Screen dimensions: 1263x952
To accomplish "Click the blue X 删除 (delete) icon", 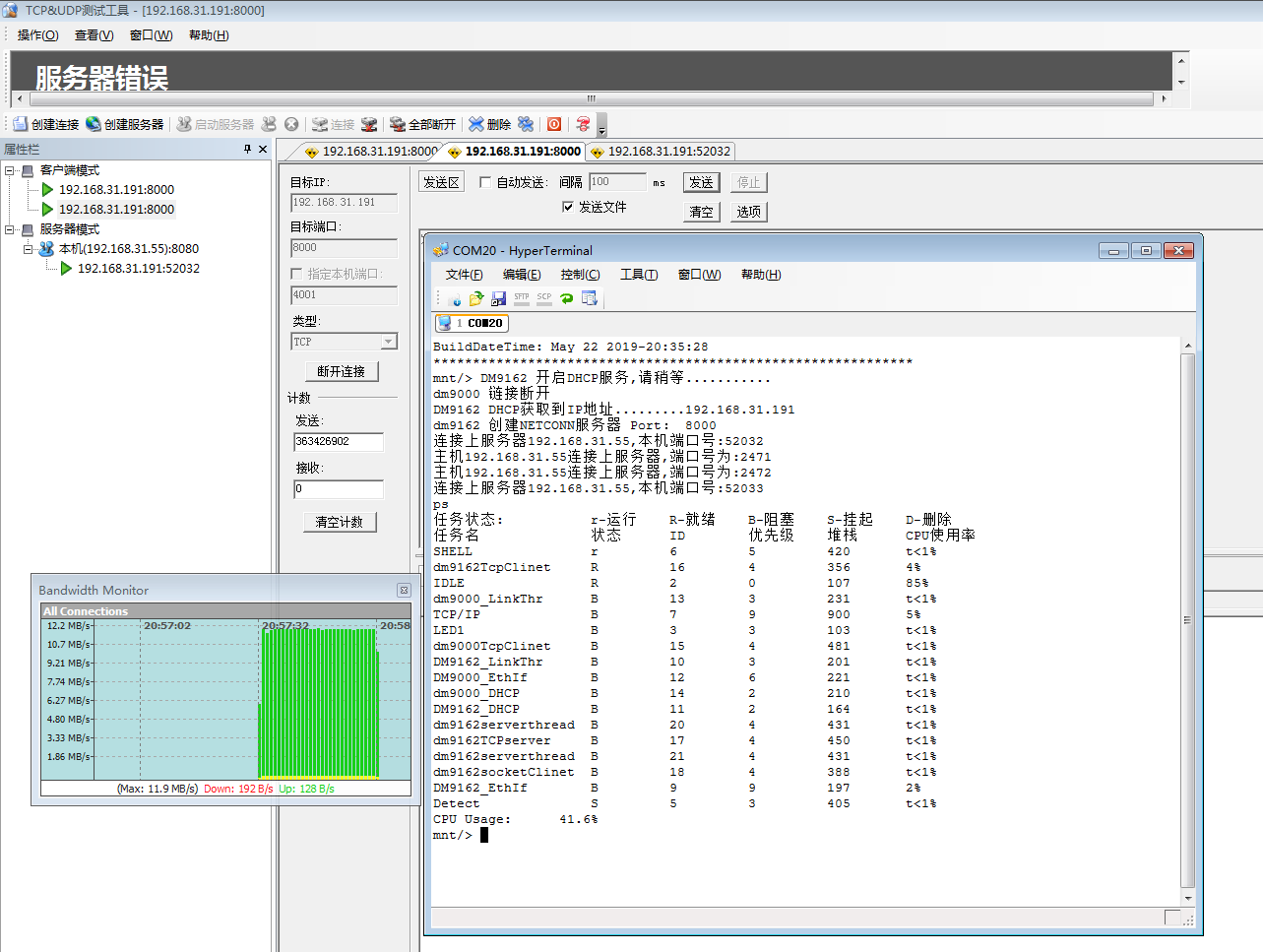I will point(476,124).
